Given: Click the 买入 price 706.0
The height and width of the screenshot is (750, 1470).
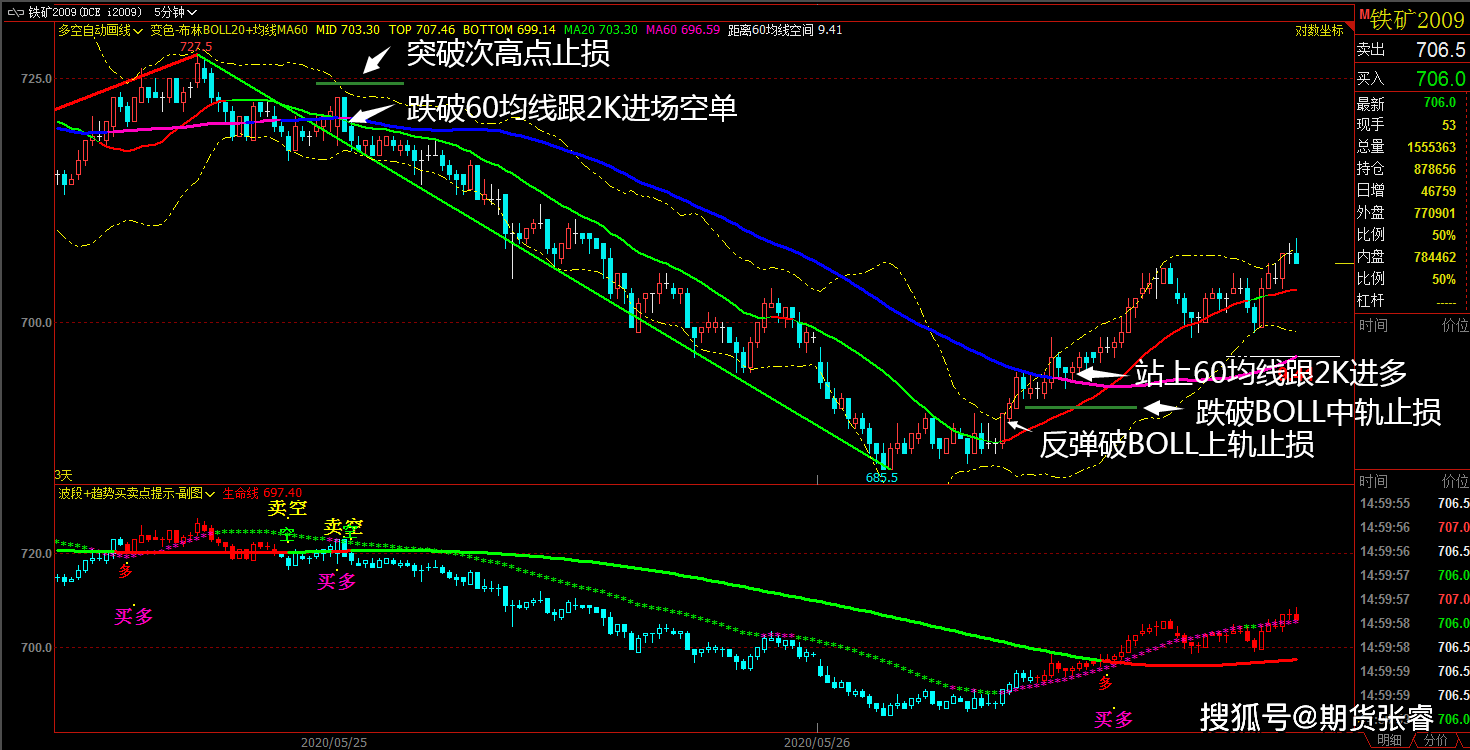Looking at the screenshot, I should click(x=1441, y=78).
